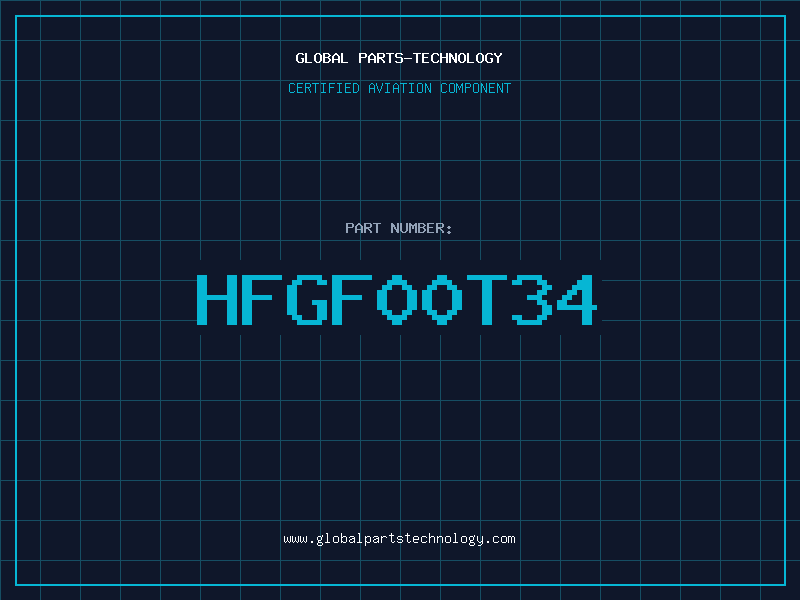800x600 pixels.
Task: Select the part number HFGF00T34
Action: 397,299
